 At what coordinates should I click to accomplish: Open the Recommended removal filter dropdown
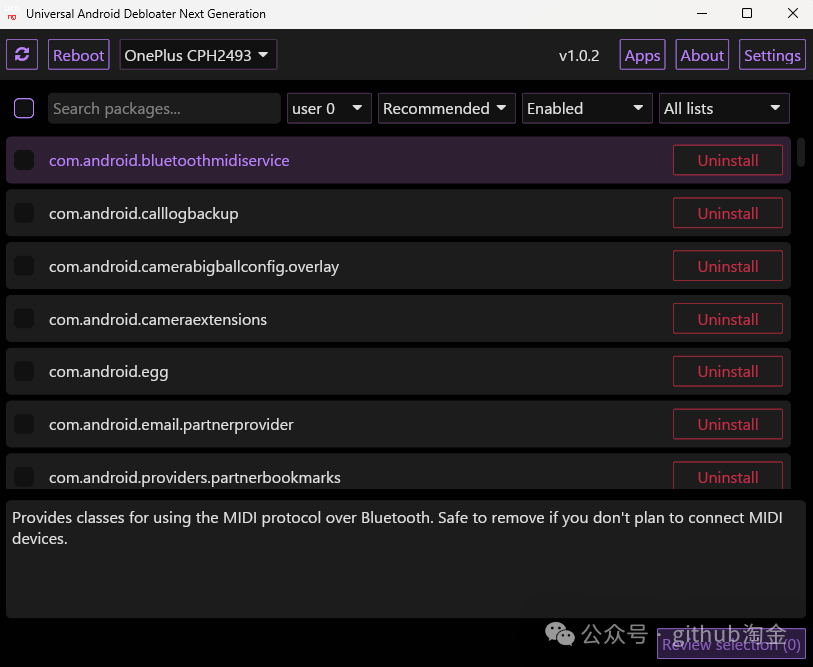click(446, 108)
